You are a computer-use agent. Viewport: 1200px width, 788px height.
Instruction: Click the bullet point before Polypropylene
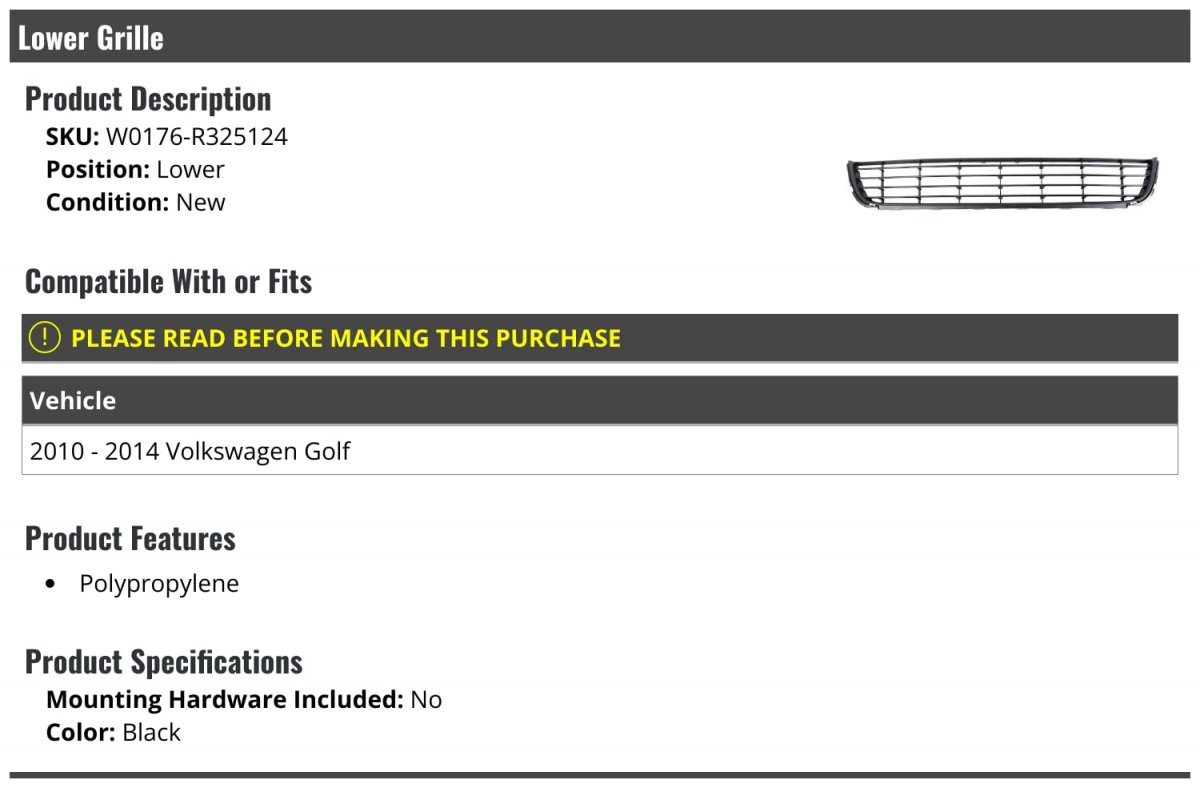coord(52,585)
